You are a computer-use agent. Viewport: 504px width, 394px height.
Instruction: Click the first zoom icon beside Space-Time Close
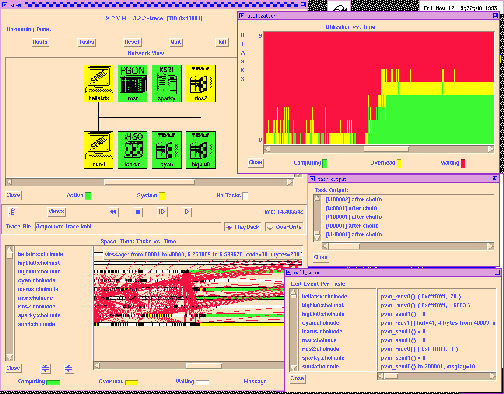pos(46,368)
